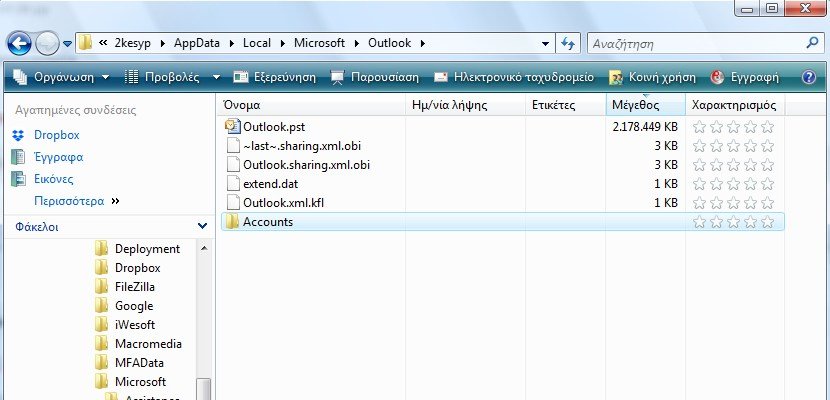Rate extend.dat one star
Screen dimensions: 830x400
(x=699, y=184)
